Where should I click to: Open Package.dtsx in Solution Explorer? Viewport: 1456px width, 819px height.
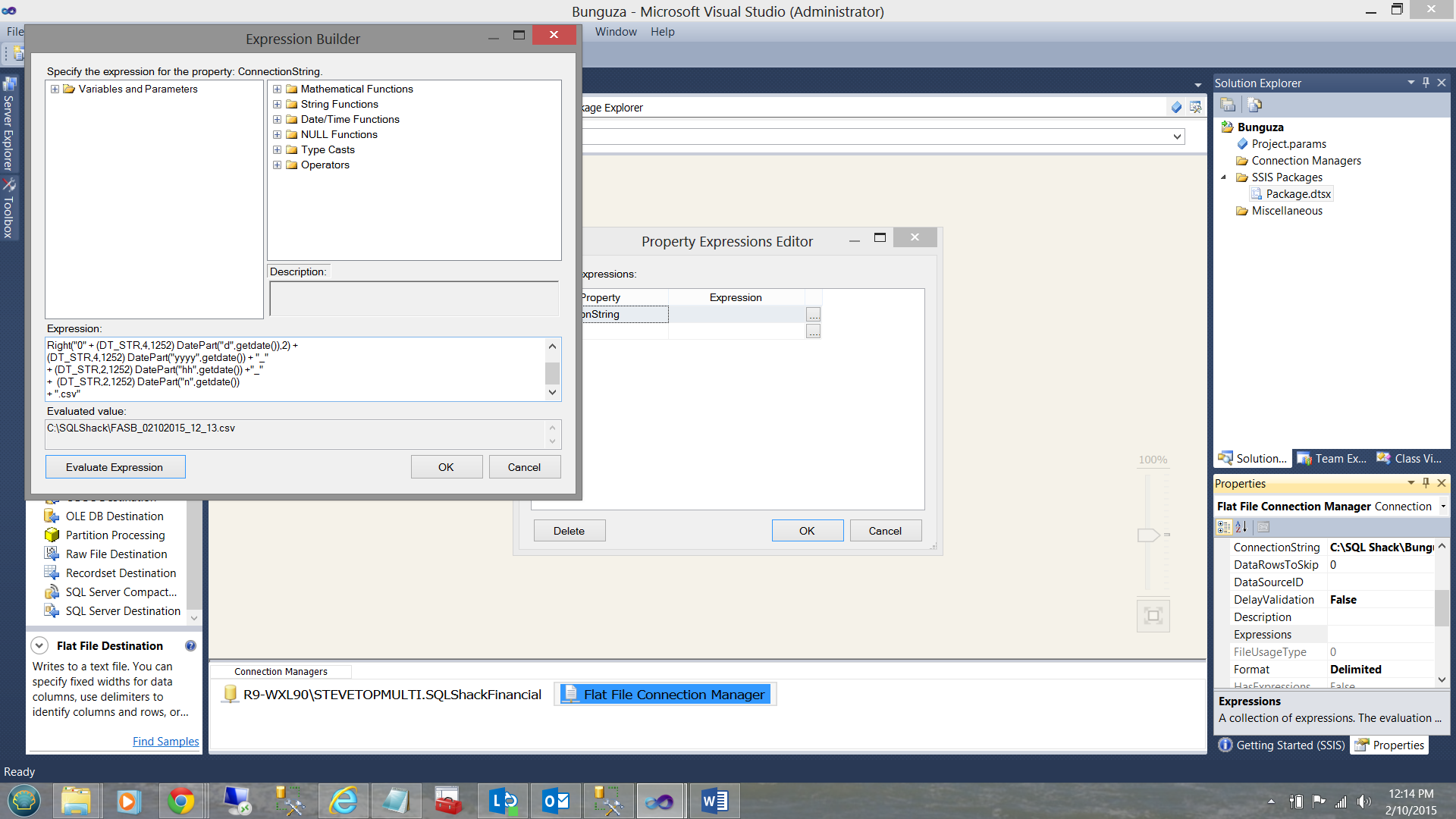click(x=1298, y=194)
